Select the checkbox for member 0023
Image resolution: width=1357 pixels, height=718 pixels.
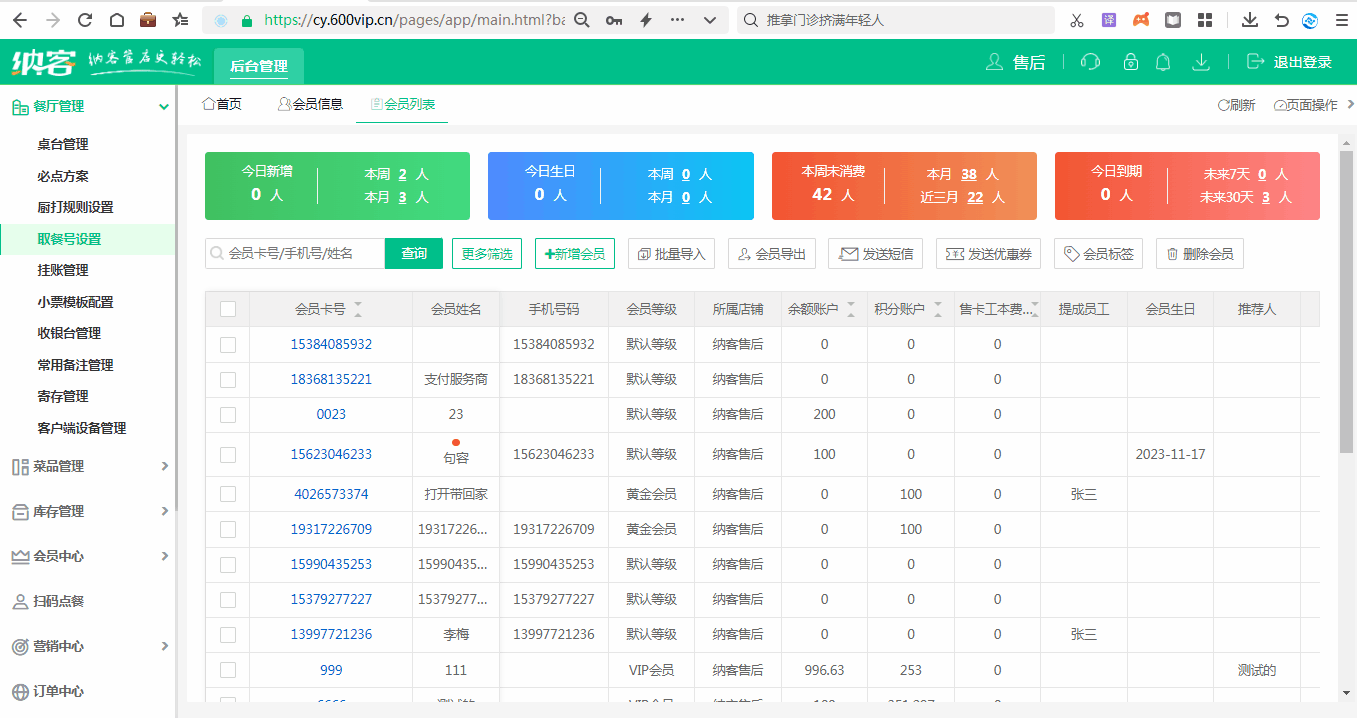tap(227, 414)
